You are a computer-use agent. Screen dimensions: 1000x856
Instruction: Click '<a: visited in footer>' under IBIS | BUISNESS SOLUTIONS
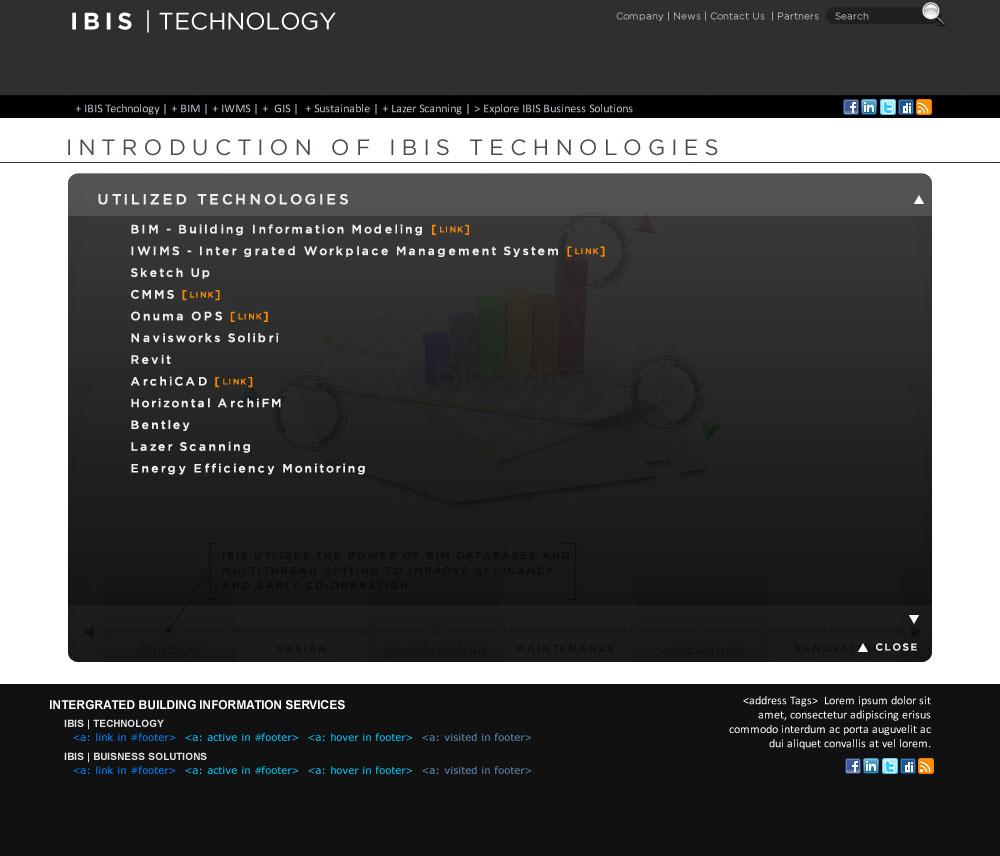pyautogui.click(x=476, y=771)
